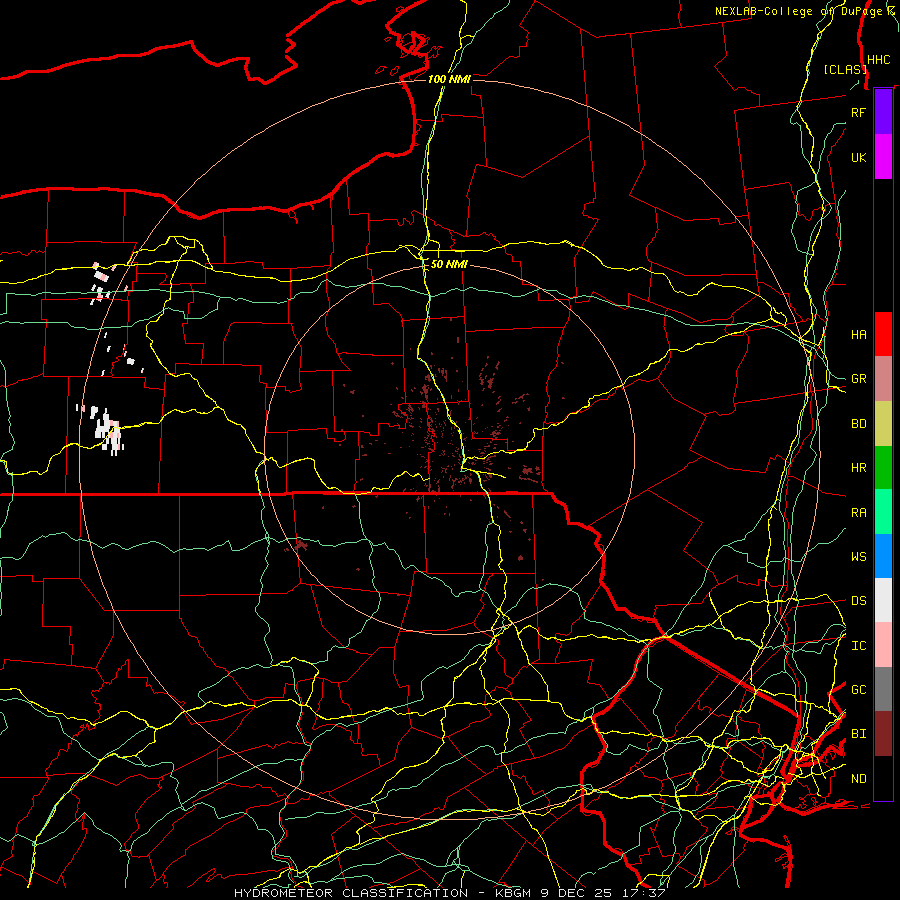The height and width of the screenshot is (900, 900).
Task: Click the magenta UK legend color swatch
Action: tap(883, 157)
